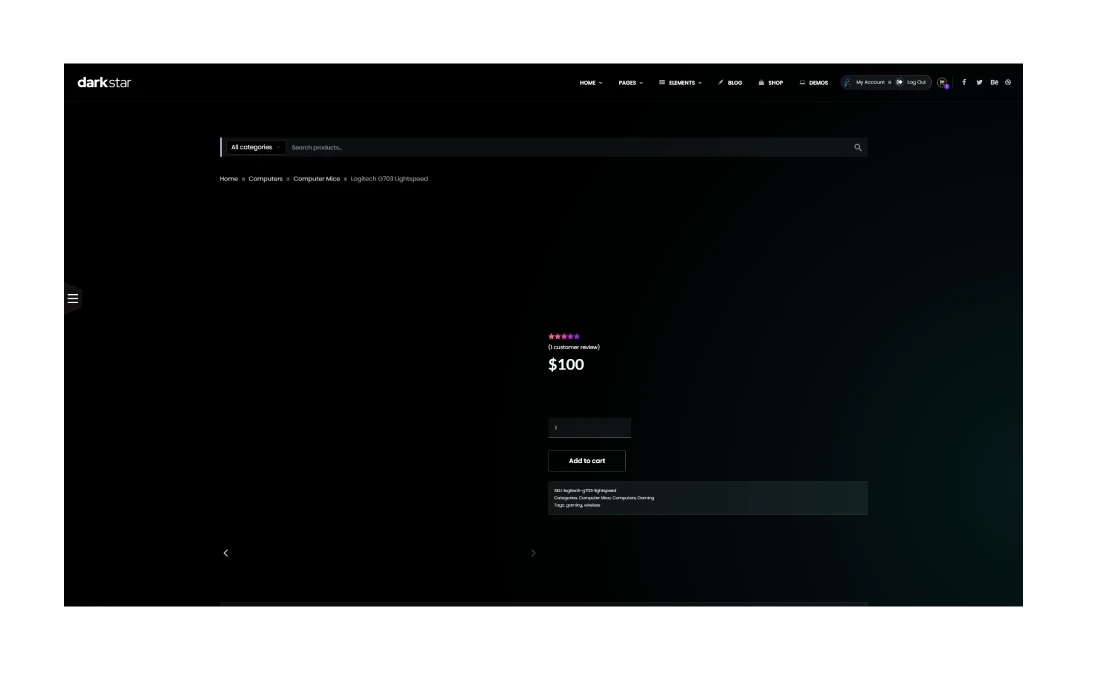The width and height of the screenshot is (1109, 693).
Task: Click the Facebook icon in the header
Action: click(965, 82)
